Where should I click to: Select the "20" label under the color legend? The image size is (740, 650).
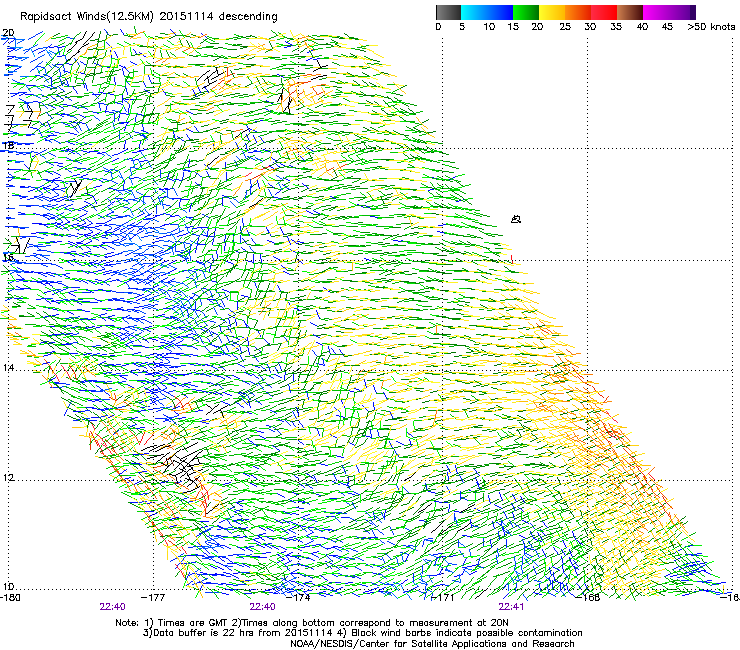pyautogui.click(x=538, y=27)
